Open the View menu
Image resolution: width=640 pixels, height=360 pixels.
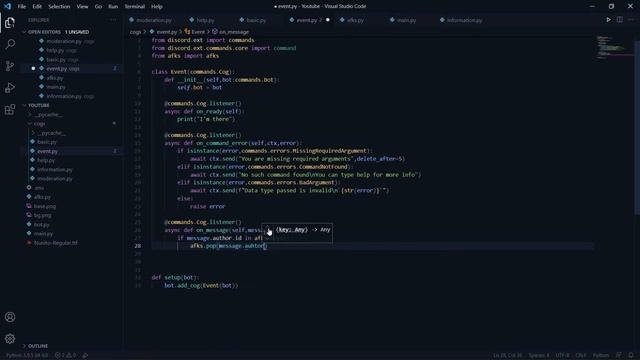[x=82, y=7]
